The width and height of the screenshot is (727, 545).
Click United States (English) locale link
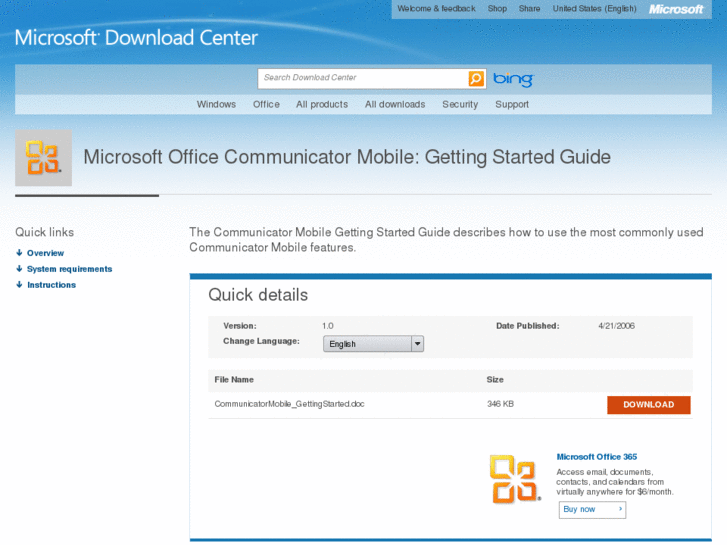(594, 8)
